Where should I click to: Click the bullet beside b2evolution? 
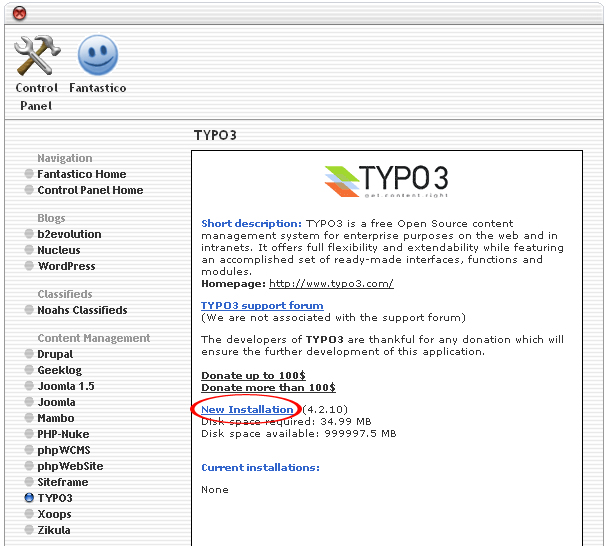(29, 234)
